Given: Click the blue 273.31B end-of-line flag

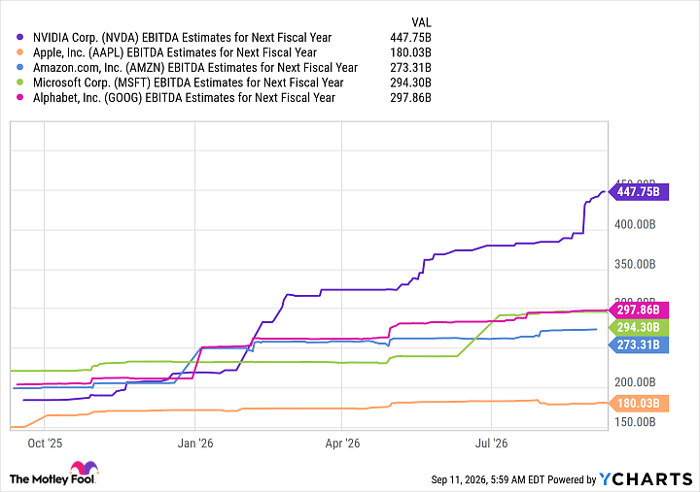Looking at the screenshot, I should (639, 345).
